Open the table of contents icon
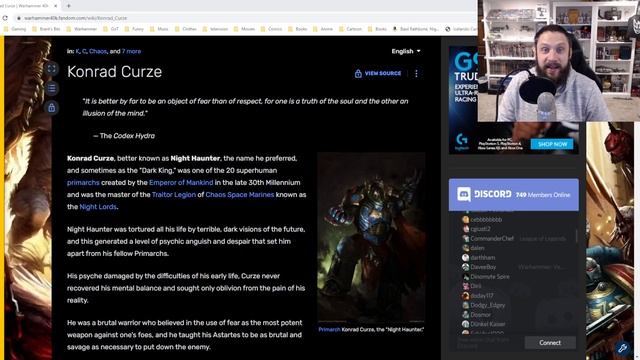Viewport: 640px width, 360px height. point(51,88)
